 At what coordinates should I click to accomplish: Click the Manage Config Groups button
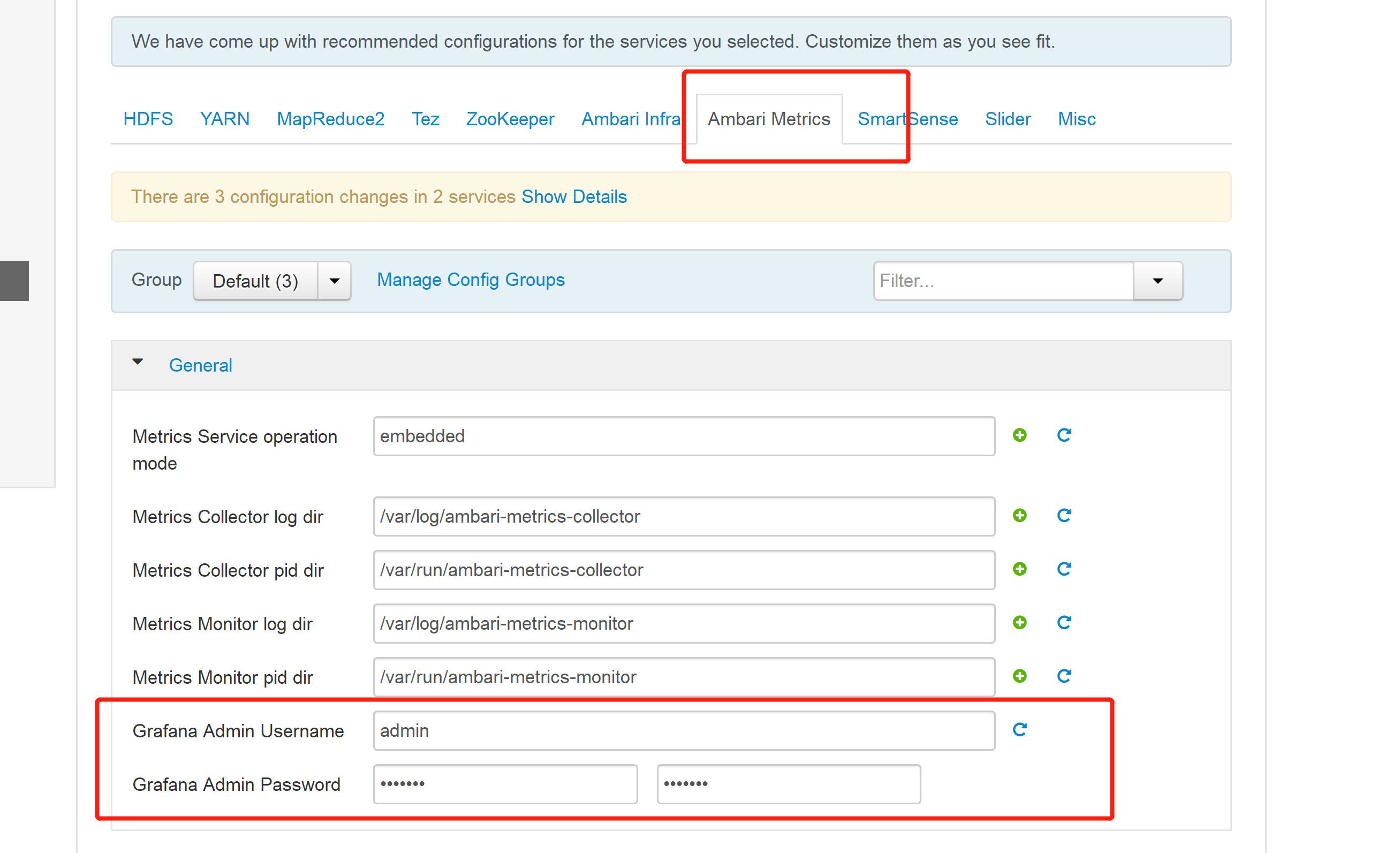coord(470,279)
